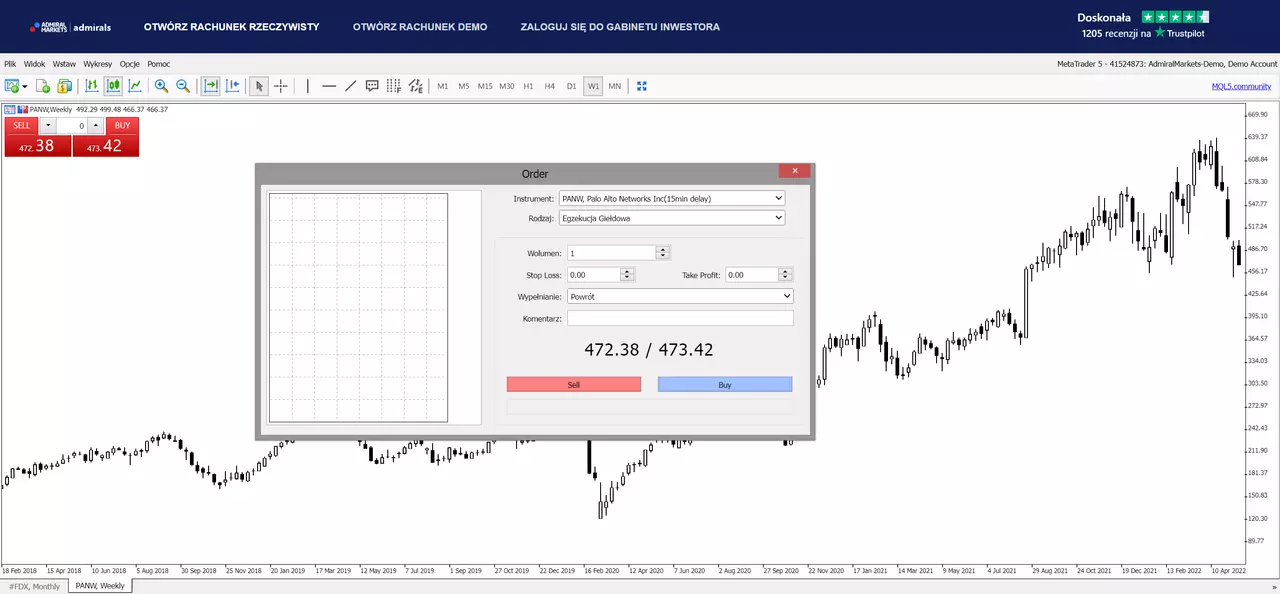This screenshot has height=594, width=1280.
Task: Set timeframe to M15
Action: [485, 86]
